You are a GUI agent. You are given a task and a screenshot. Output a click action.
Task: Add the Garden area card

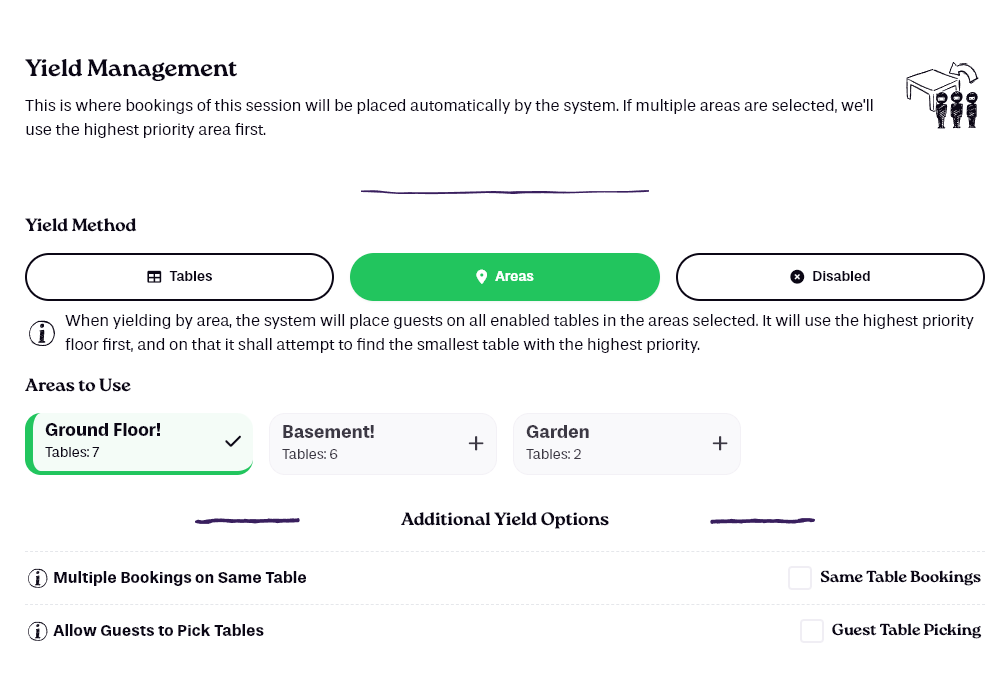[627, 444]
